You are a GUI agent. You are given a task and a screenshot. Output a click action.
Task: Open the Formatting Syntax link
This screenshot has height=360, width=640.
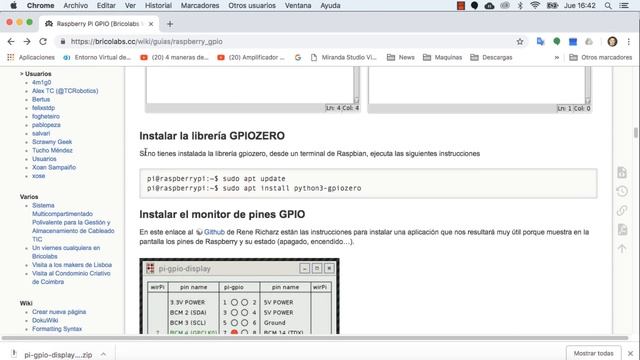tap(57, 329)
